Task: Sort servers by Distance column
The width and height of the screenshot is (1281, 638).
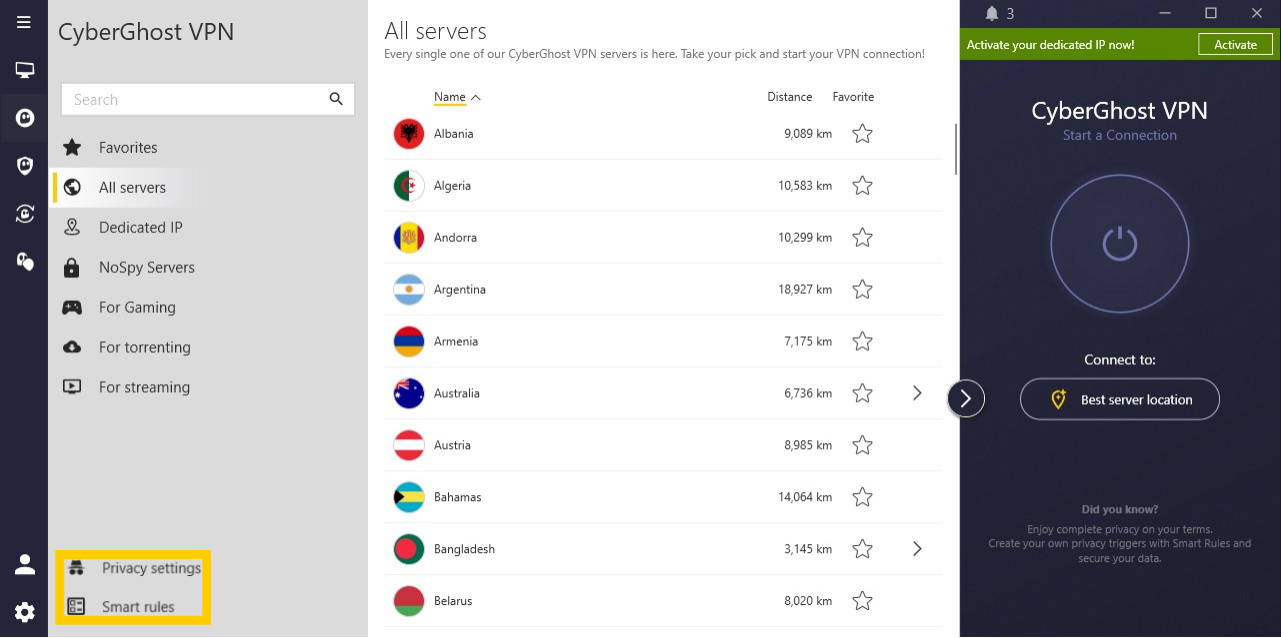Action: point(789,97)
